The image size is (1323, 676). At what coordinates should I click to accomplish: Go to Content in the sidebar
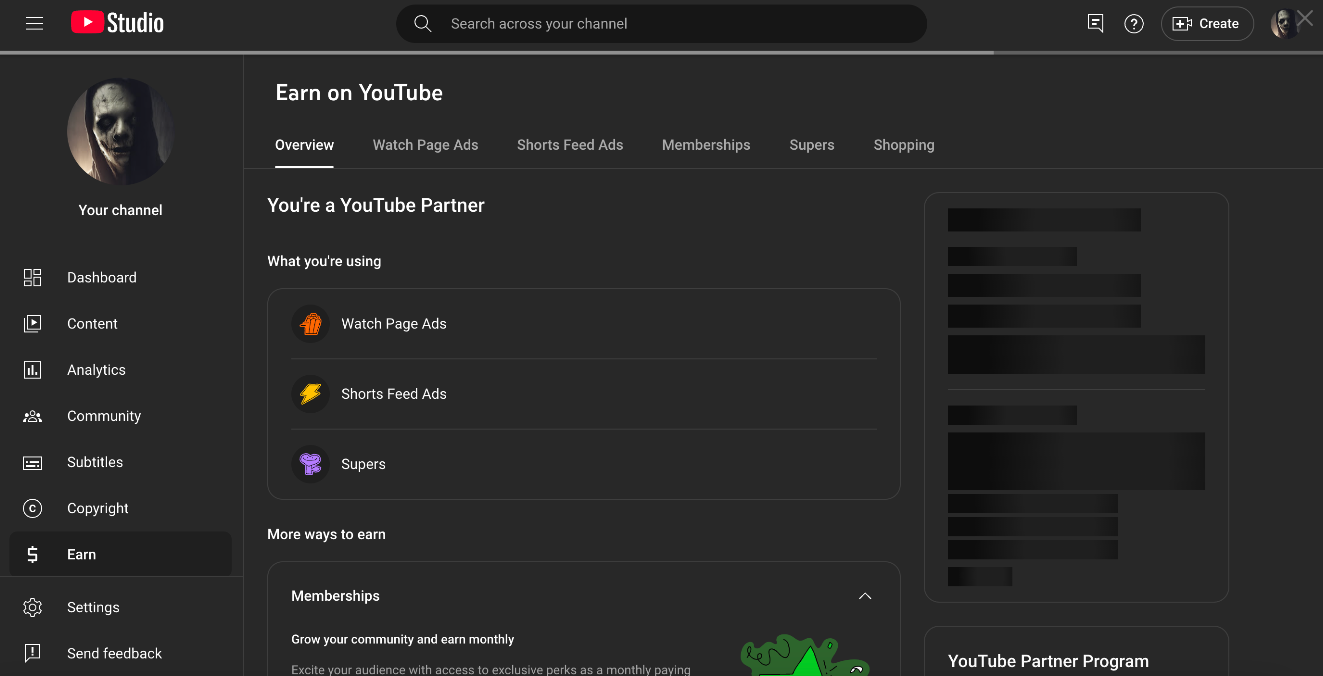click(x=121, y=324)
